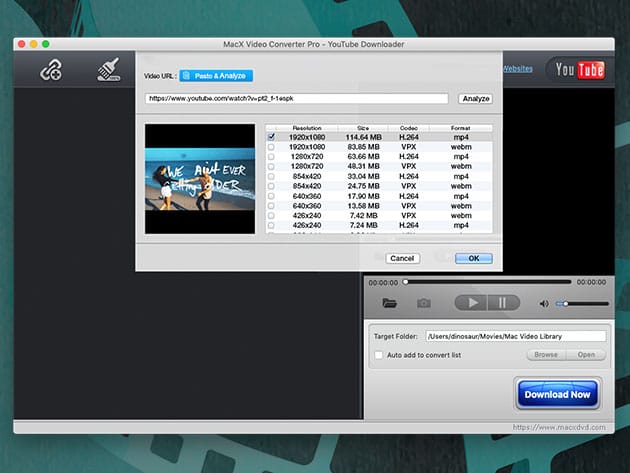Screen dimensions: 630x473
Task: Click the volume slider
Action: (x=582, y=303)
